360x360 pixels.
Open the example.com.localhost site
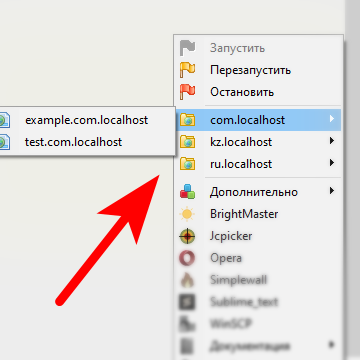tap(86, 120)
